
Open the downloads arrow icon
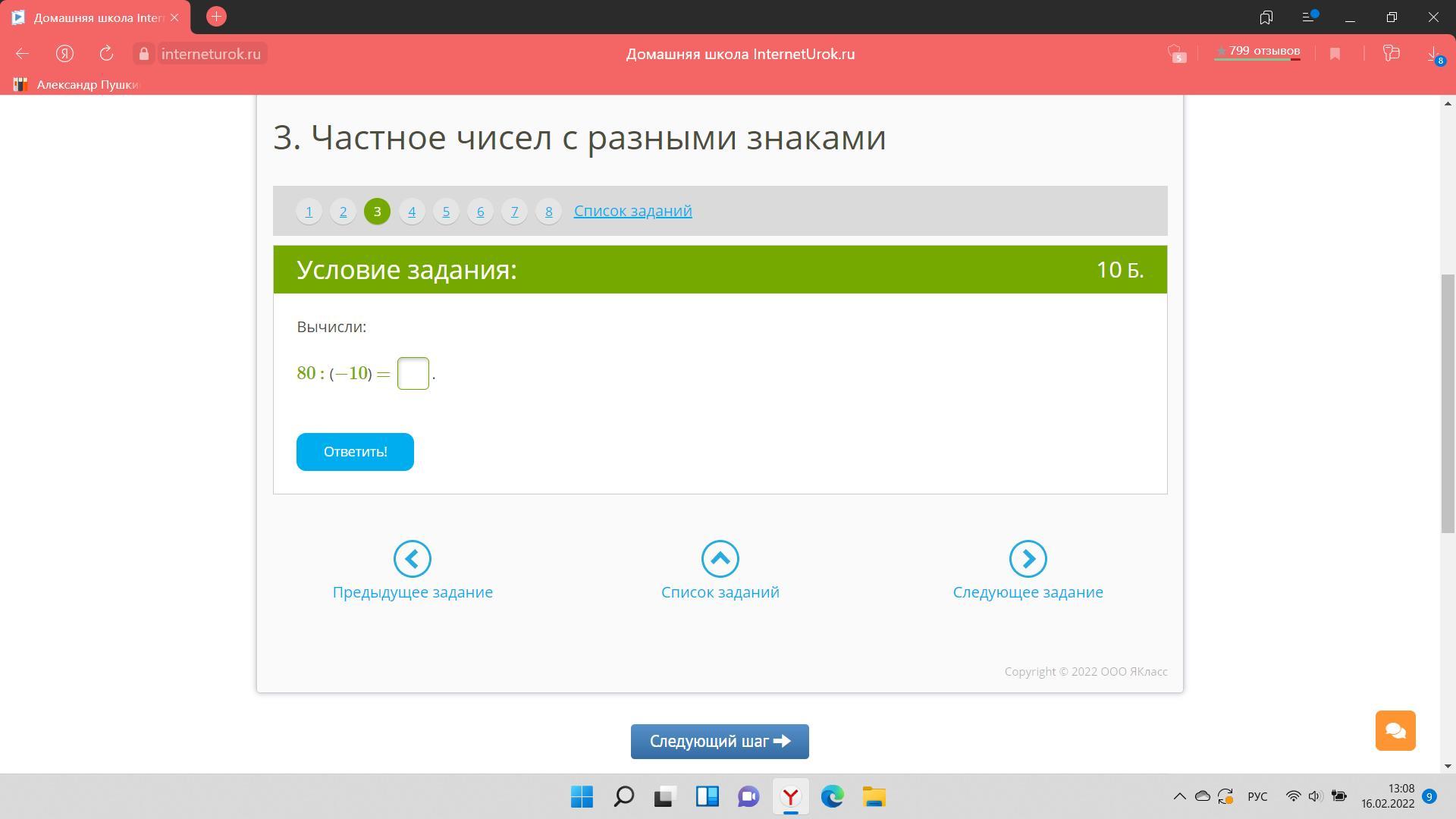[x=1433, y=54]
